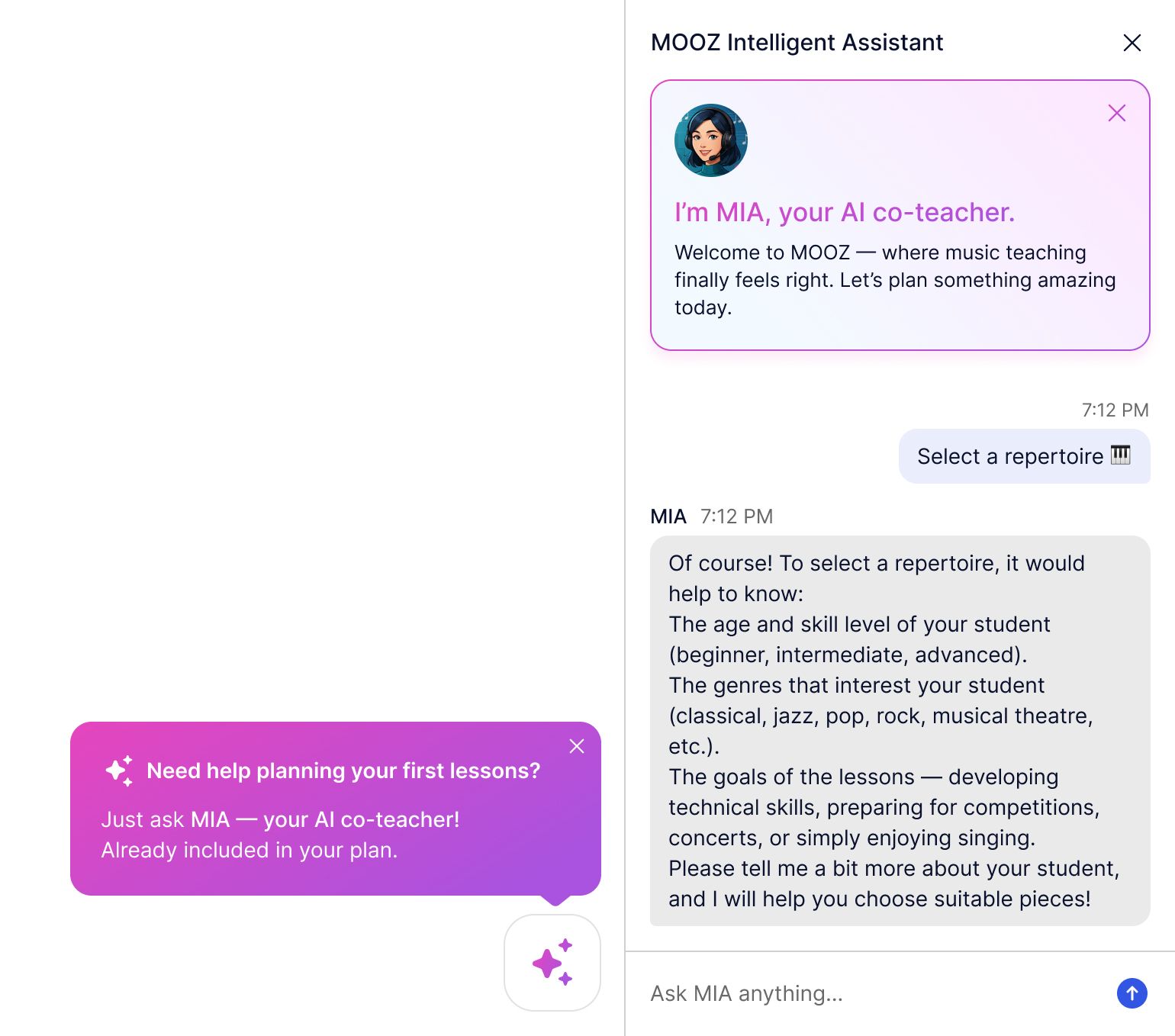
Task: Click the X icon in the assistant panel header
Action: click(1132, 43)
